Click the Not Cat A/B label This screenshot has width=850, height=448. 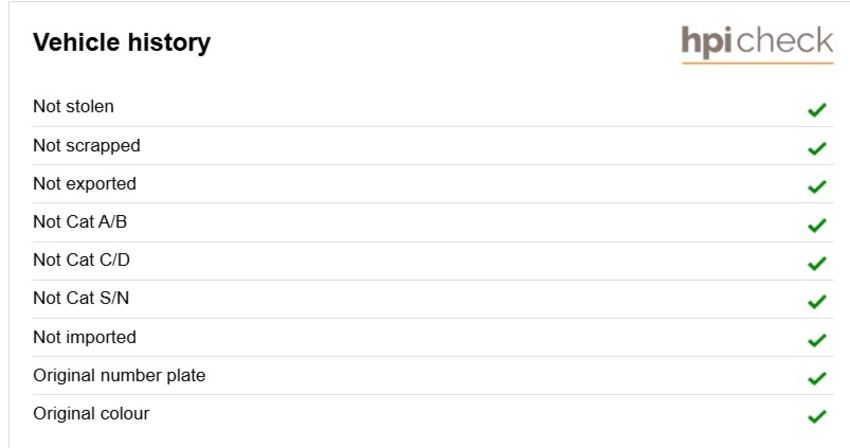80,222
